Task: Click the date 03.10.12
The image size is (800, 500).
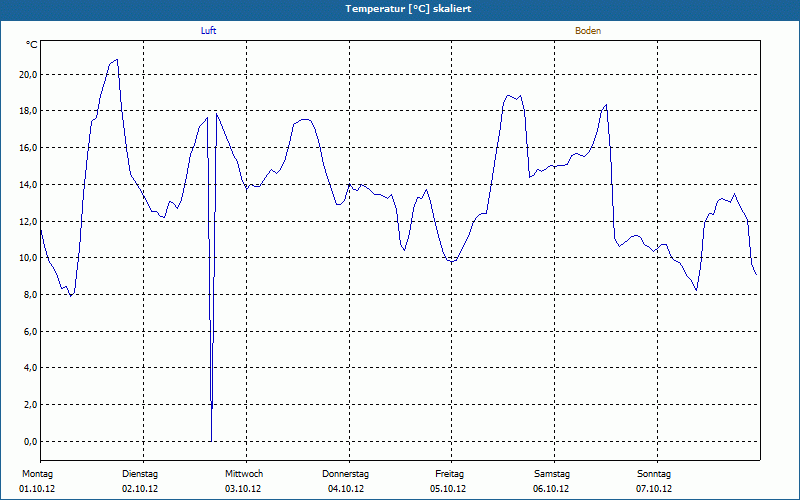Action: coord(243,489)
